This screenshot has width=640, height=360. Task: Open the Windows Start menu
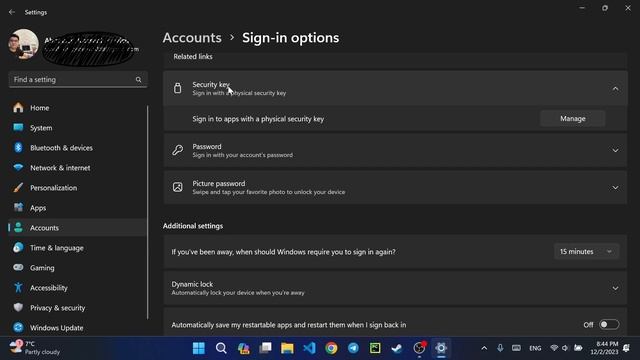click(x=199, y=348)
